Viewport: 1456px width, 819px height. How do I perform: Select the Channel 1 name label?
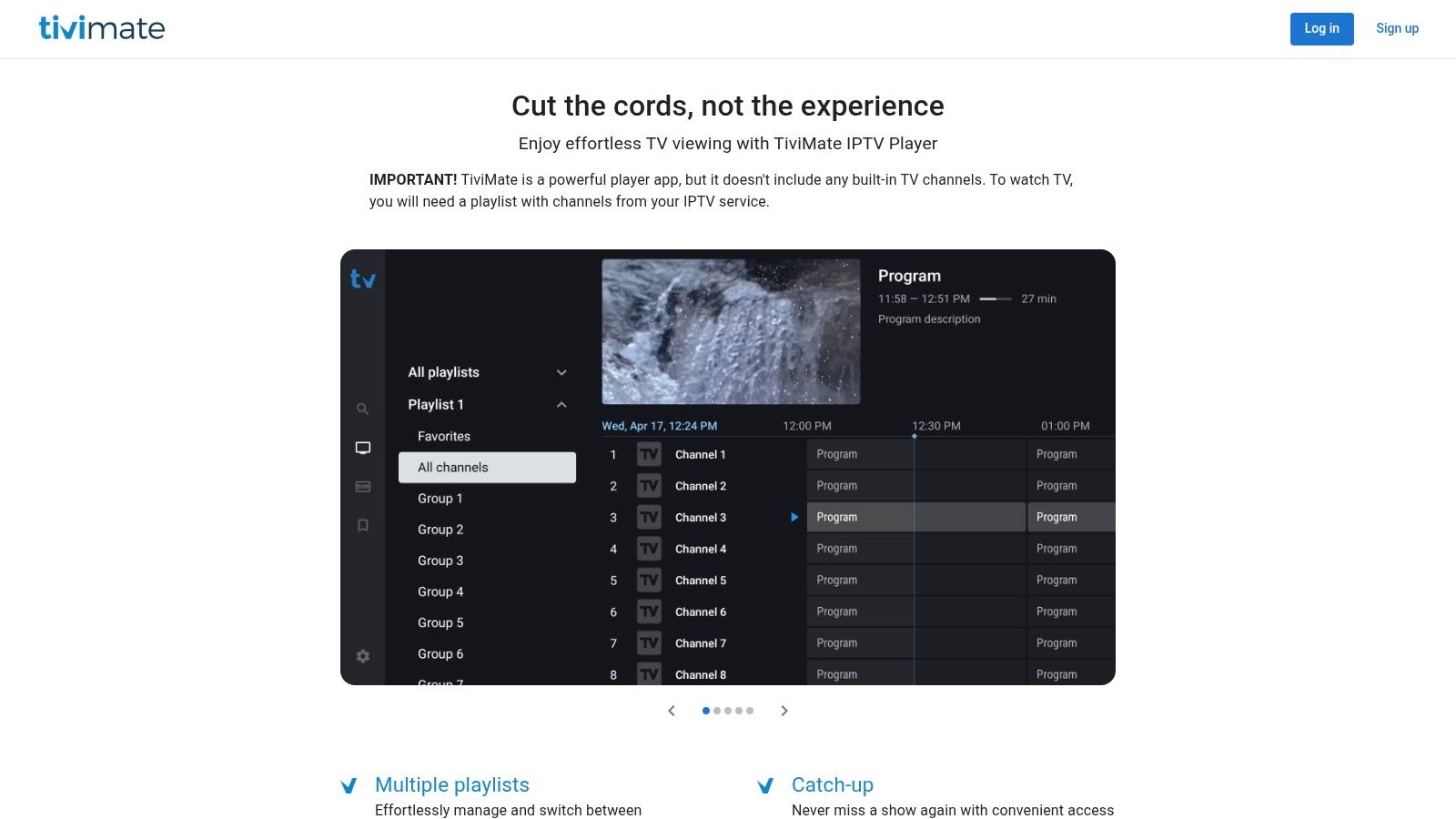[x=701, y=454]
